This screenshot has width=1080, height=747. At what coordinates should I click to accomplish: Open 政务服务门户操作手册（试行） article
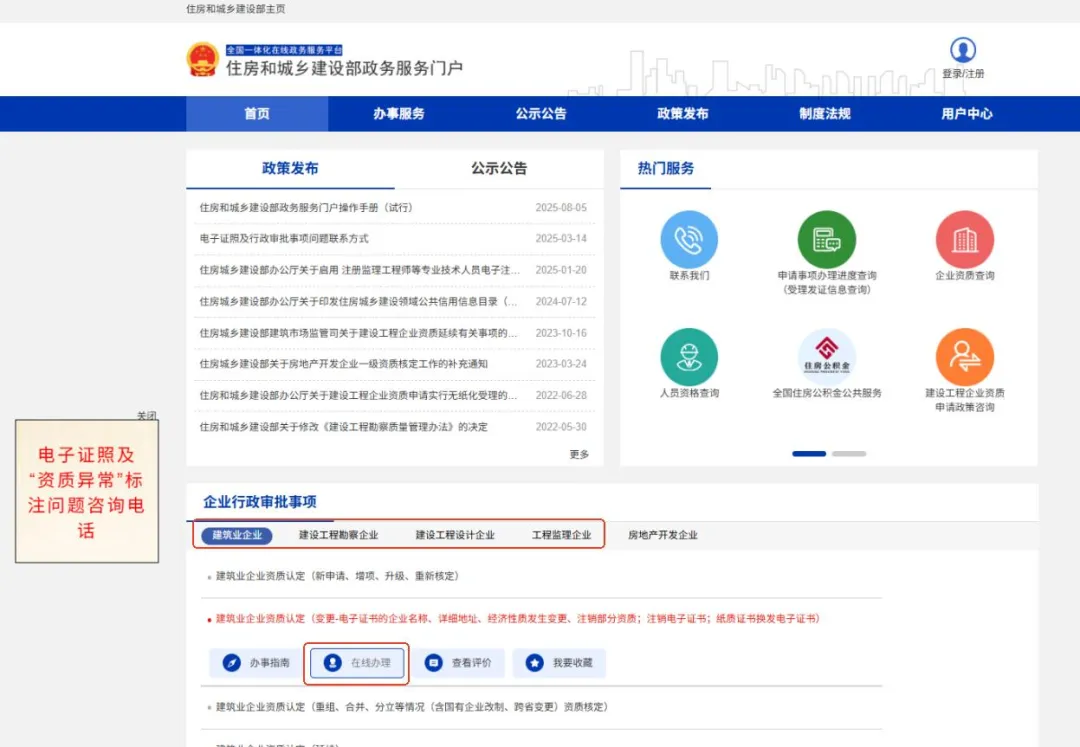coord(306,207)
